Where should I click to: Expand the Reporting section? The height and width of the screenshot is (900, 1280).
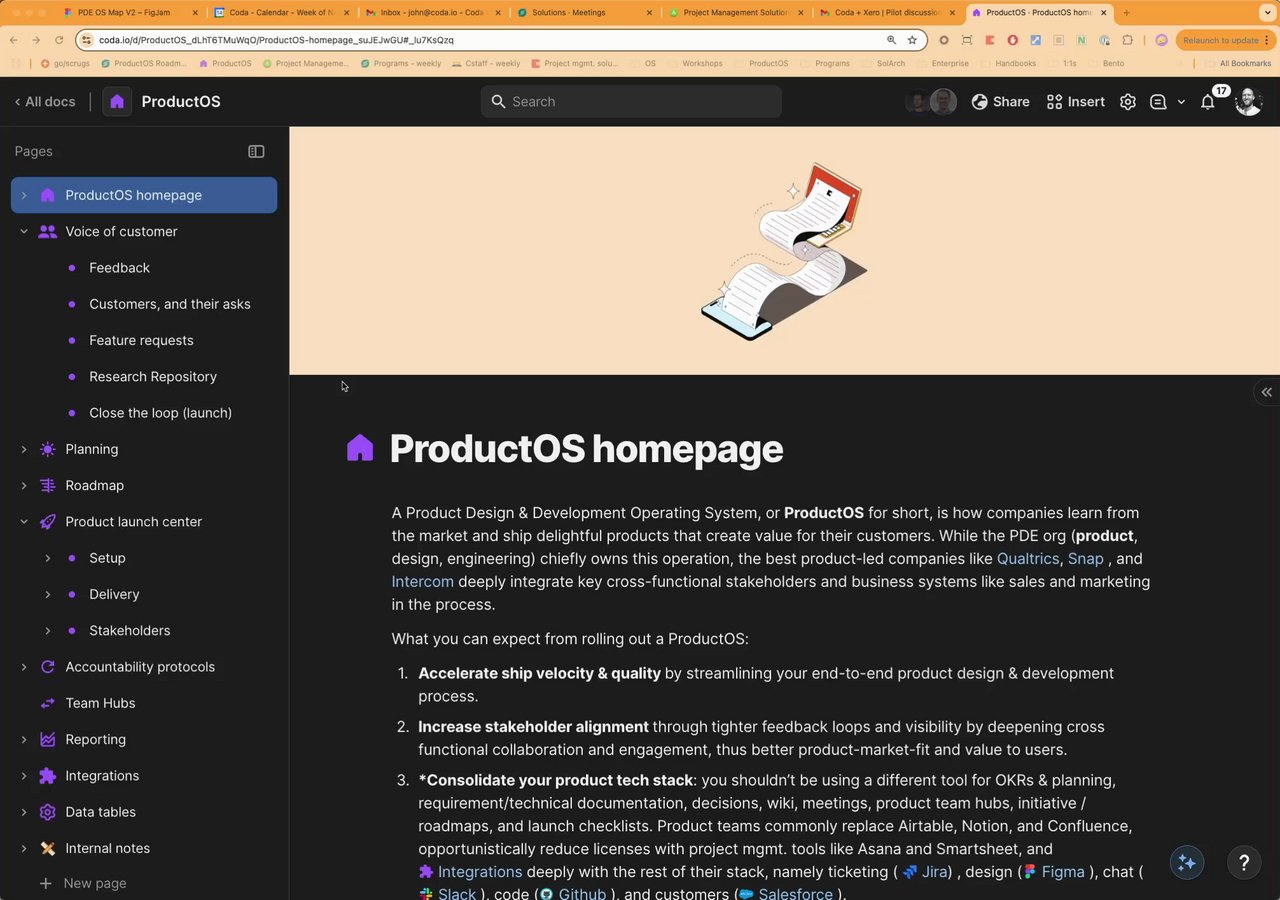tap(24, 739)
